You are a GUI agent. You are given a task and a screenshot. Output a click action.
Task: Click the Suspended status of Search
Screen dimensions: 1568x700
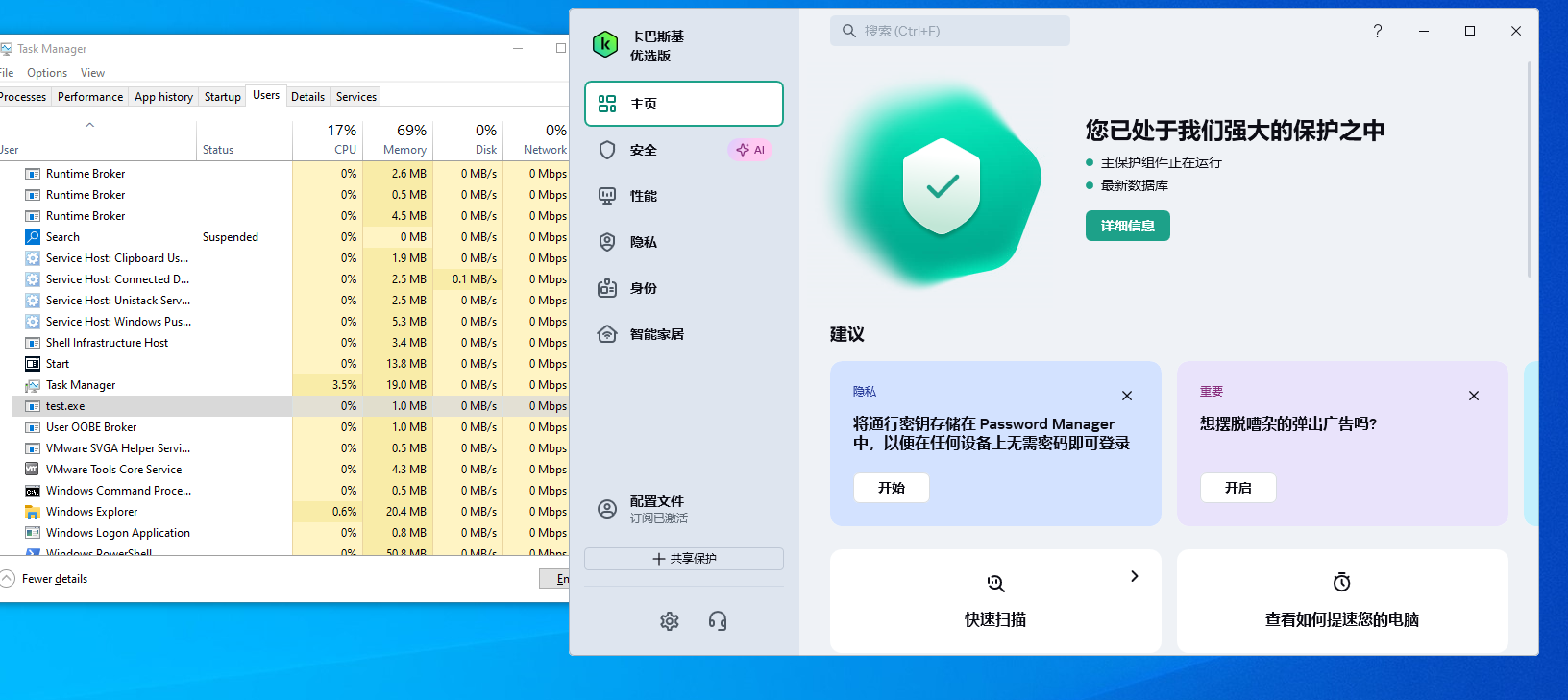pos(231,237)
